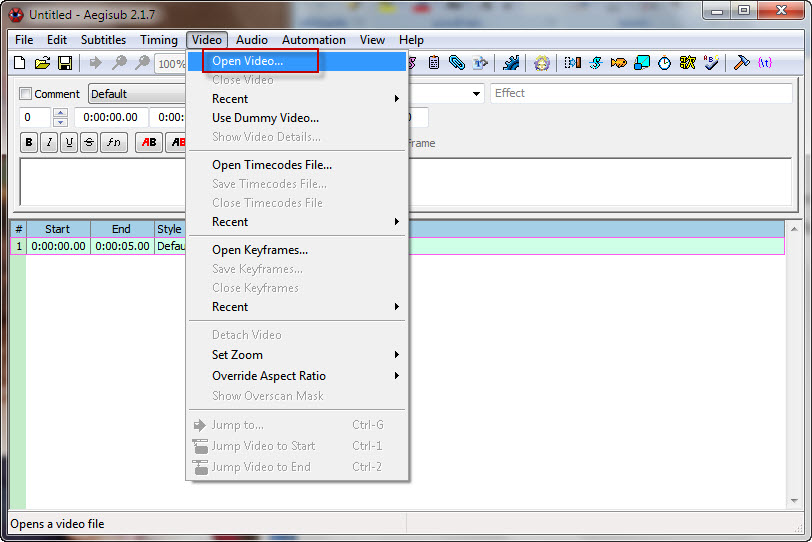Open the Resample Resolution icon
The image size is (812, 542).
[642, 63]
